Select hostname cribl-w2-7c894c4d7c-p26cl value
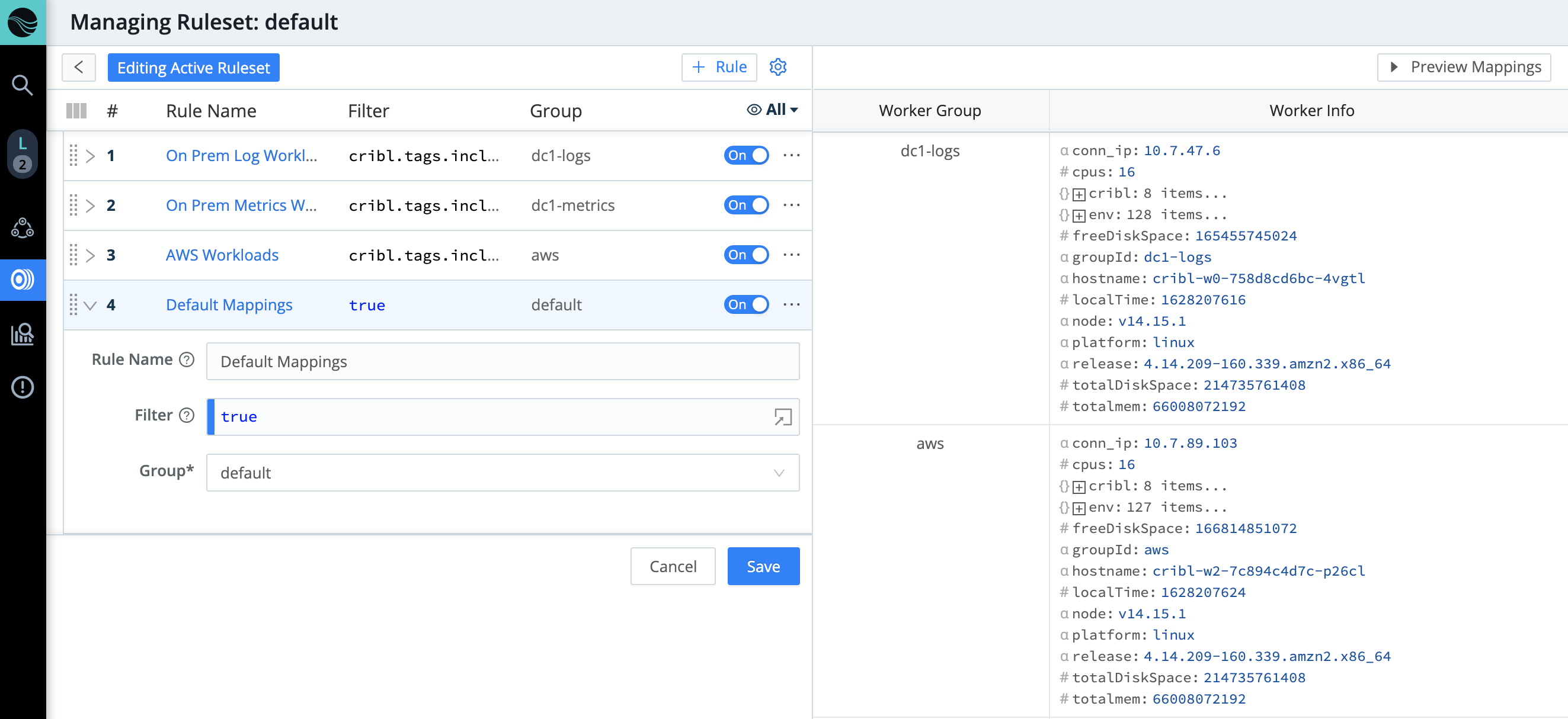The height and width of the screenshot is (719, 1568). pos(1259,571)
